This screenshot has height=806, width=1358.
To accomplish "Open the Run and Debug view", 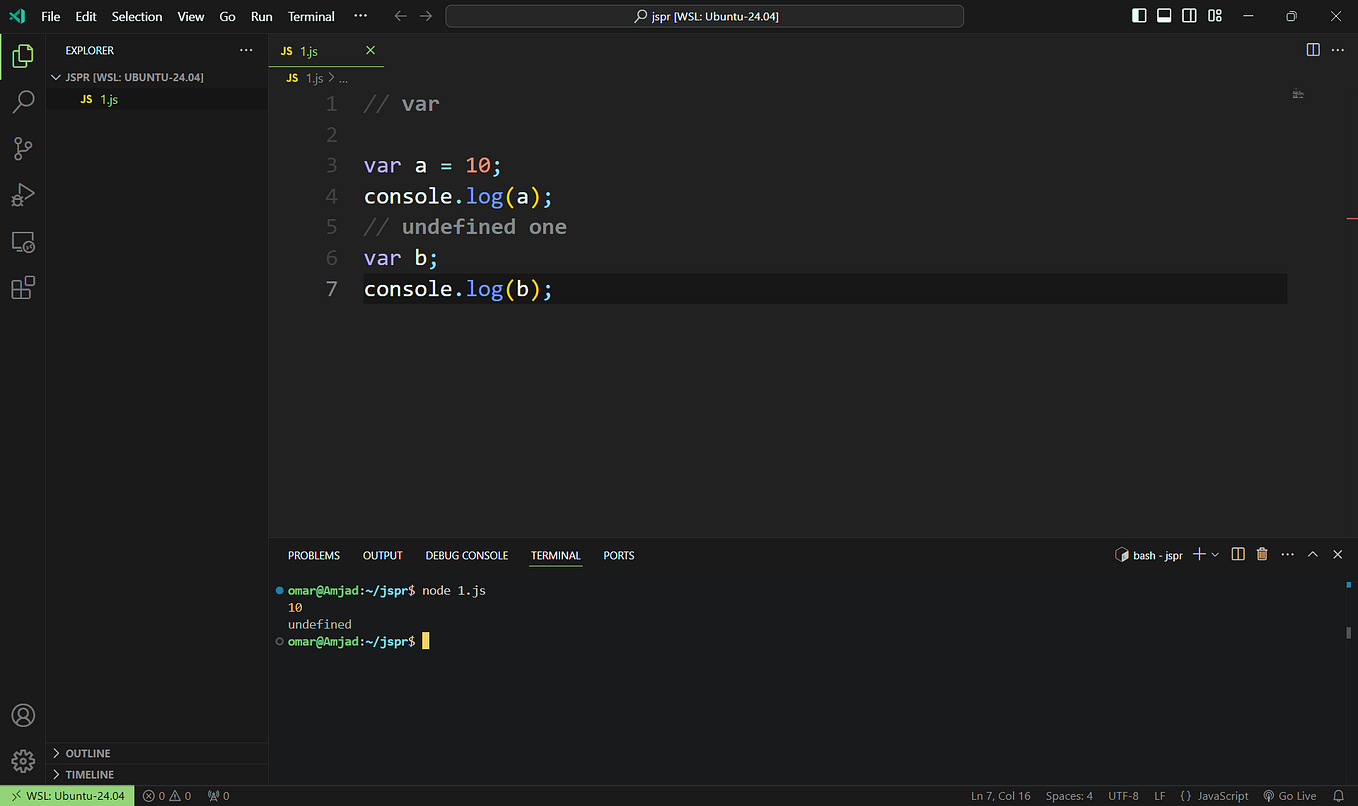I will [x=23, y=195].
